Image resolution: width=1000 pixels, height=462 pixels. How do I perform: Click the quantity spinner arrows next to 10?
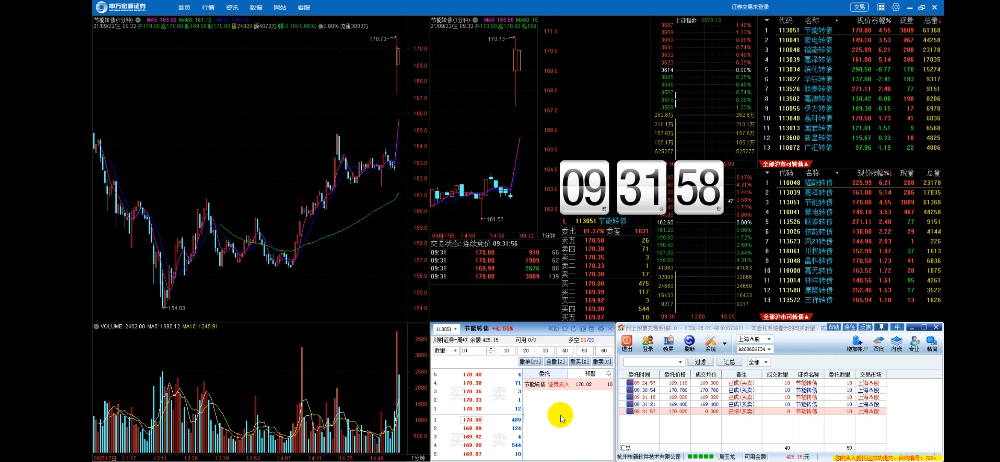pyautogui.click(x=490, y=351)
